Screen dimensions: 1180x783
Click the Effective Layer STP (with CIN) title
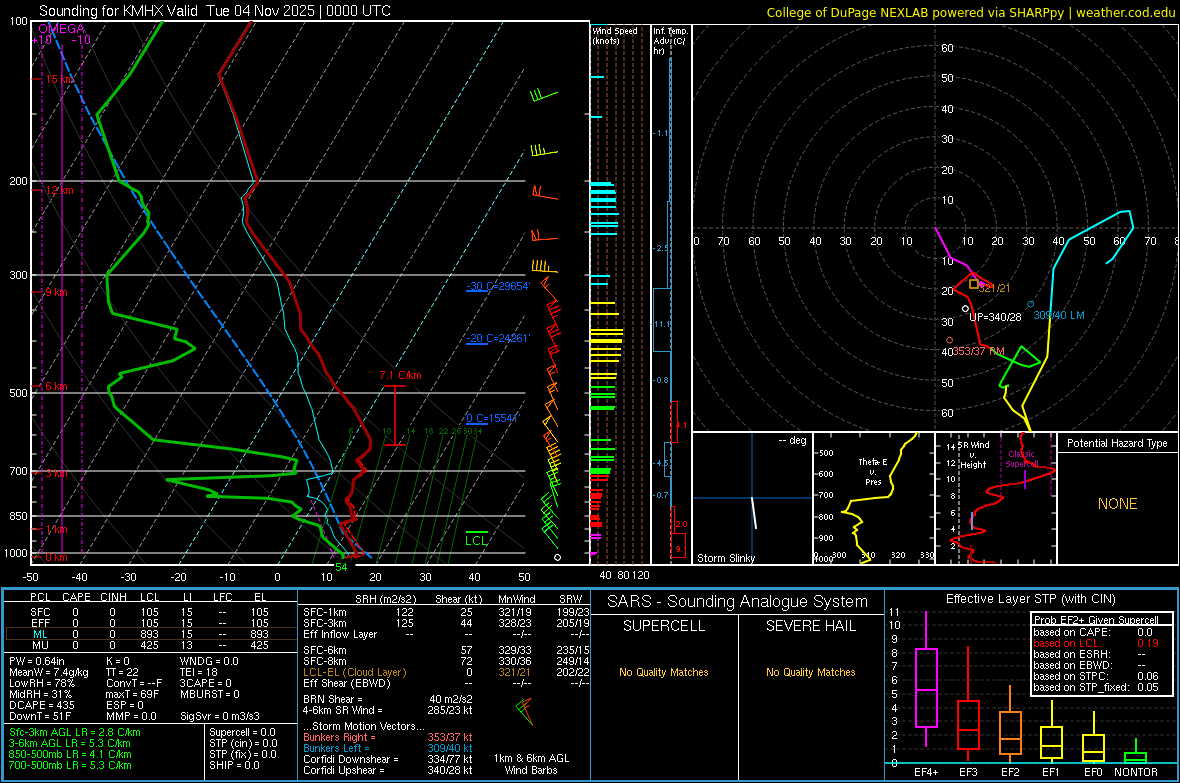pos(1030,599)
